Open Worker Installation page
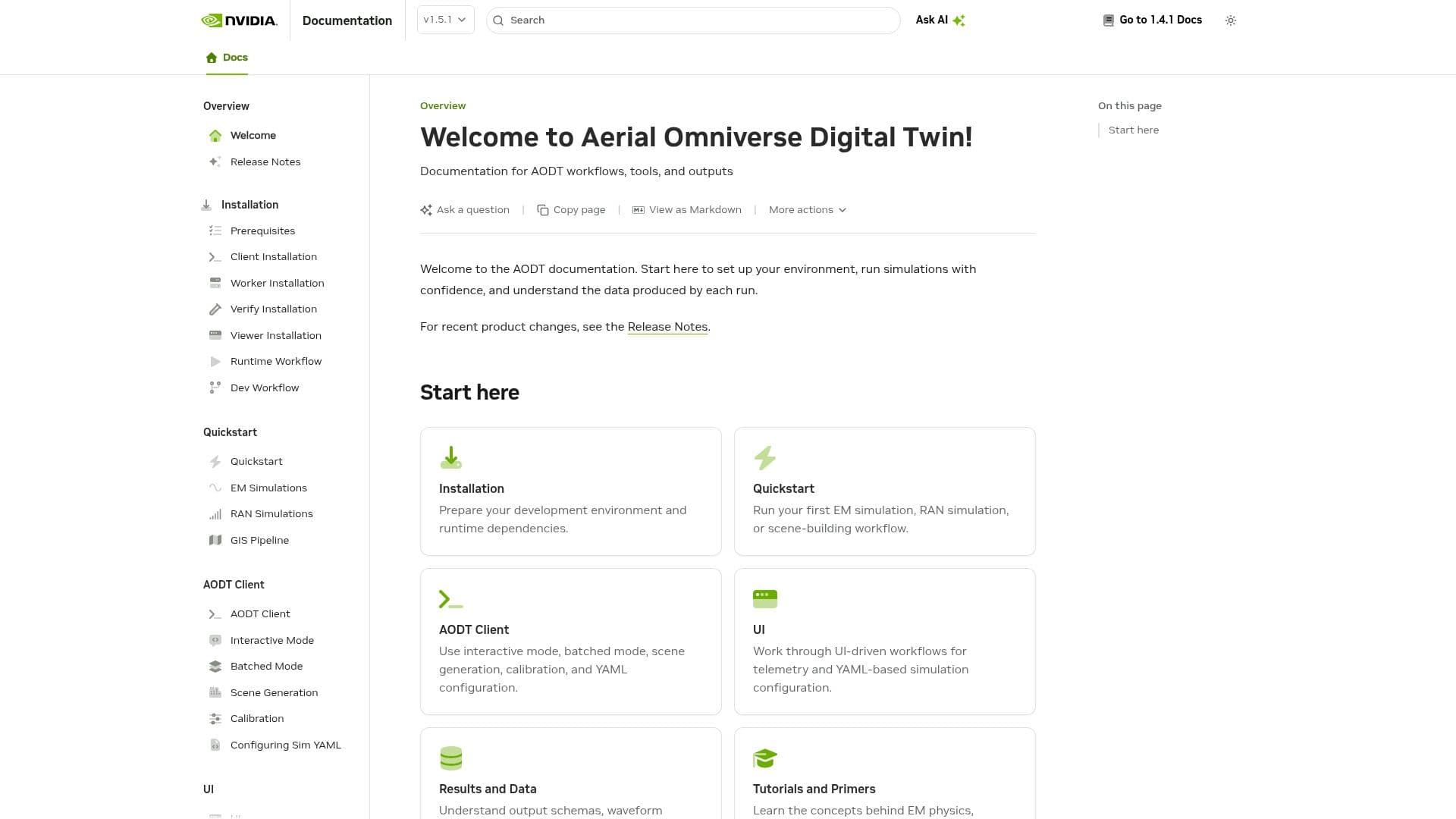Viewport: 1456px width, 819px height. [278, 283]
